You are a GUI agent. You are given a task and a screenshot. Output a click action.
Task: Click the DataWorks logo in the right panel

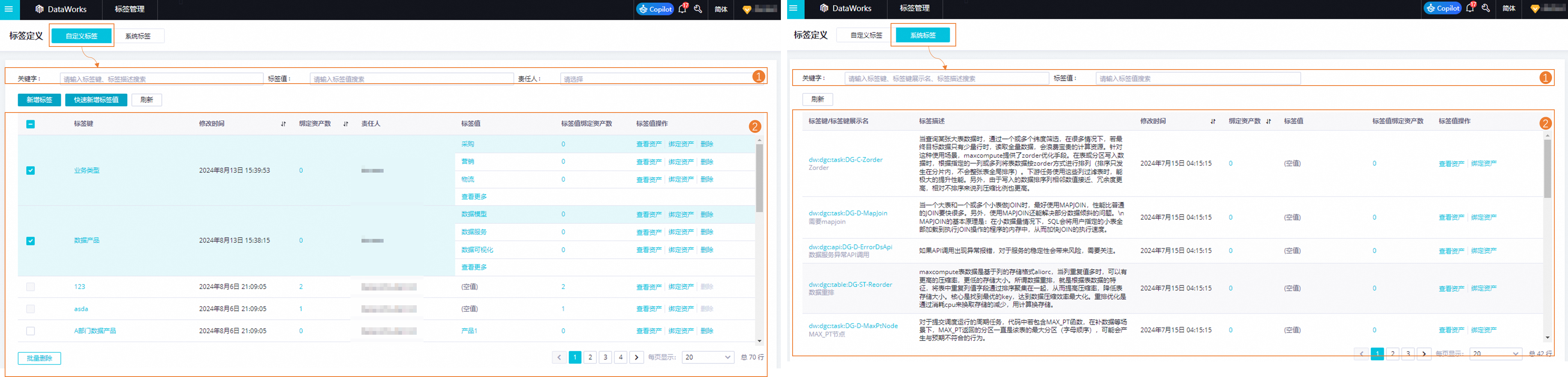click(845, 9)
